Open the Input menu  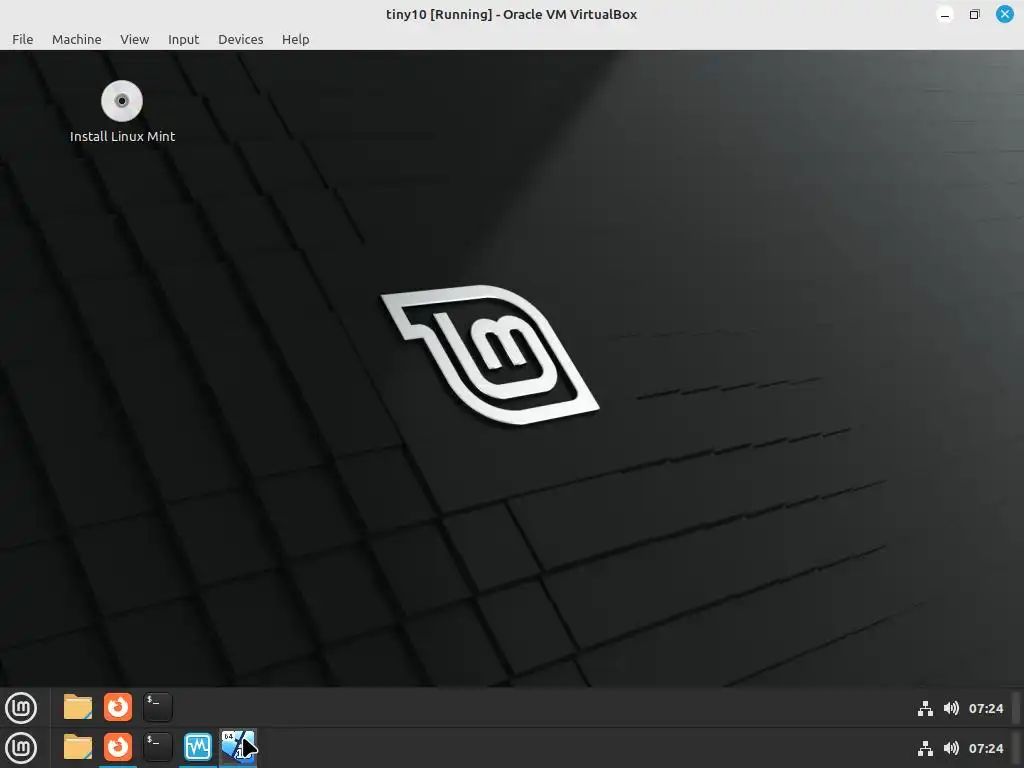[184, 39]
